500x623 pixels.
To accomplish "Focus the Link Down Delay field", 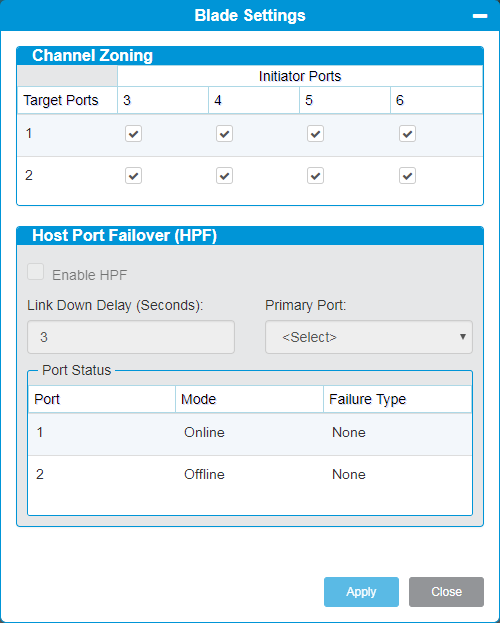I will 131,337.
